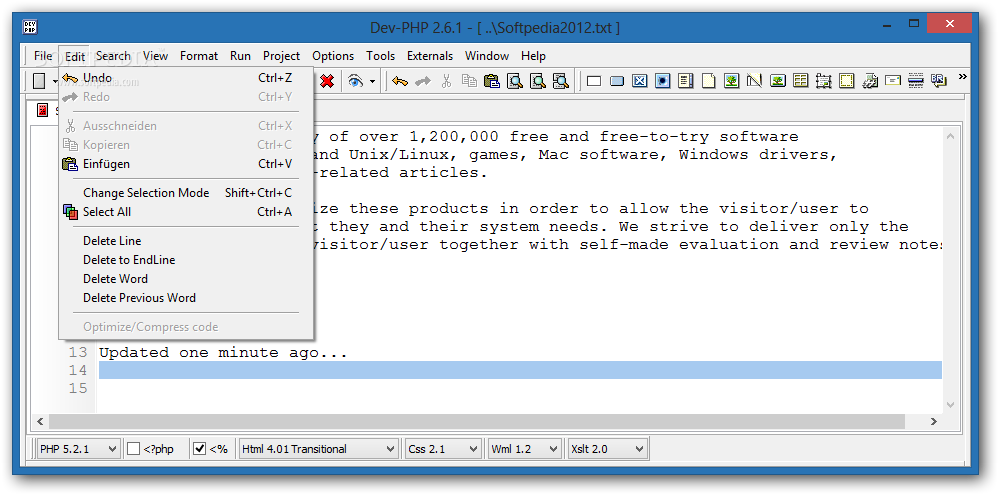Open the Help menu
Image resolution: width=999 pixels, height=495 pixels.
533,56
